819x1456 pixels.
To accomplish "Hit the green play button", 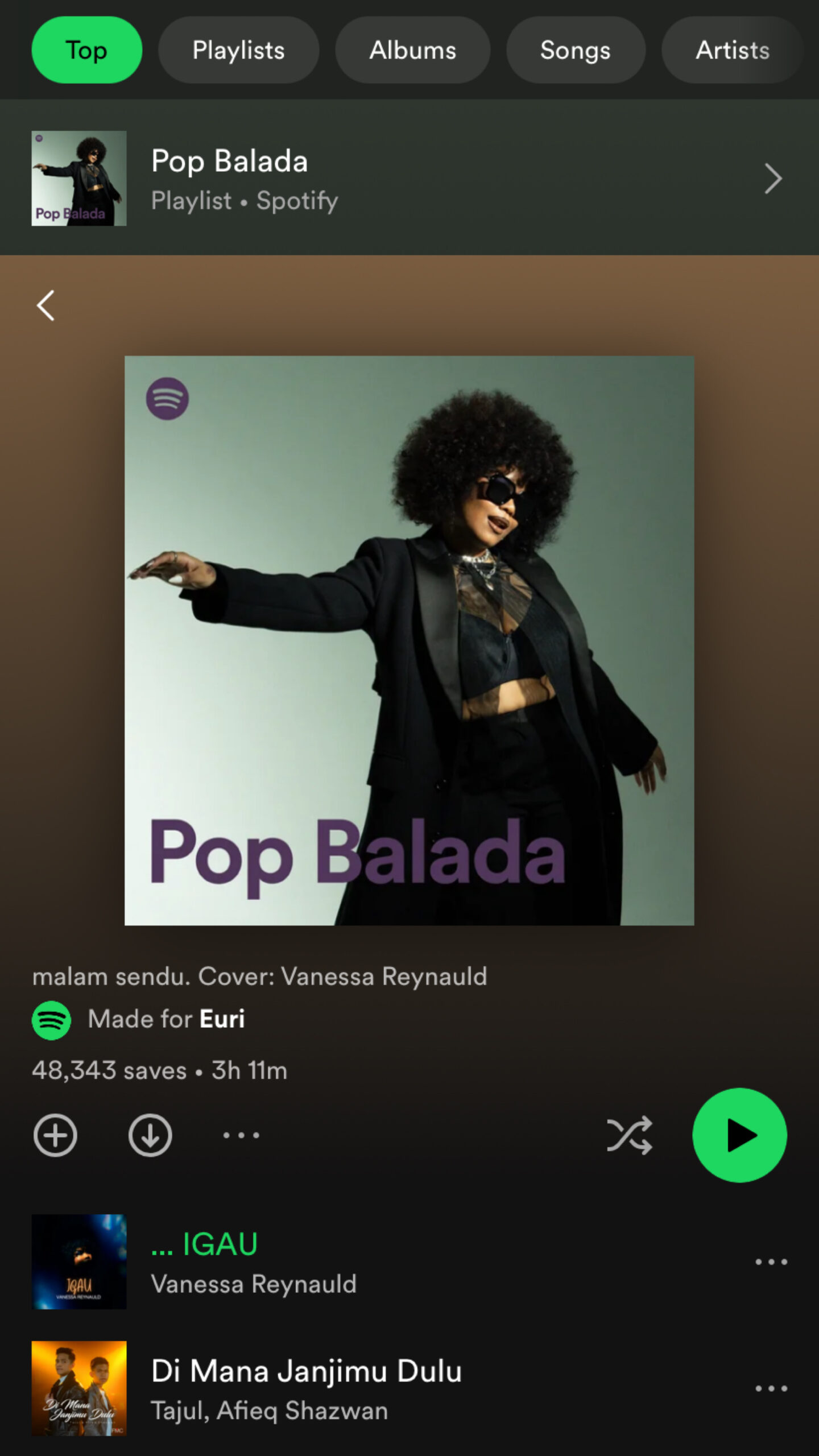I will click(739, 1135).
